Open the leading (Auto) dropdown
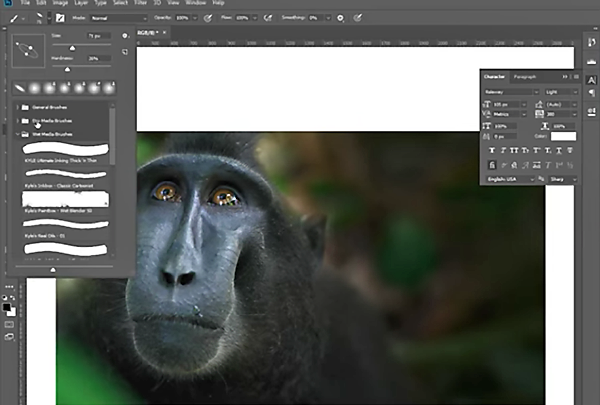This screenshot has width=600, height=405. (574, 105)
